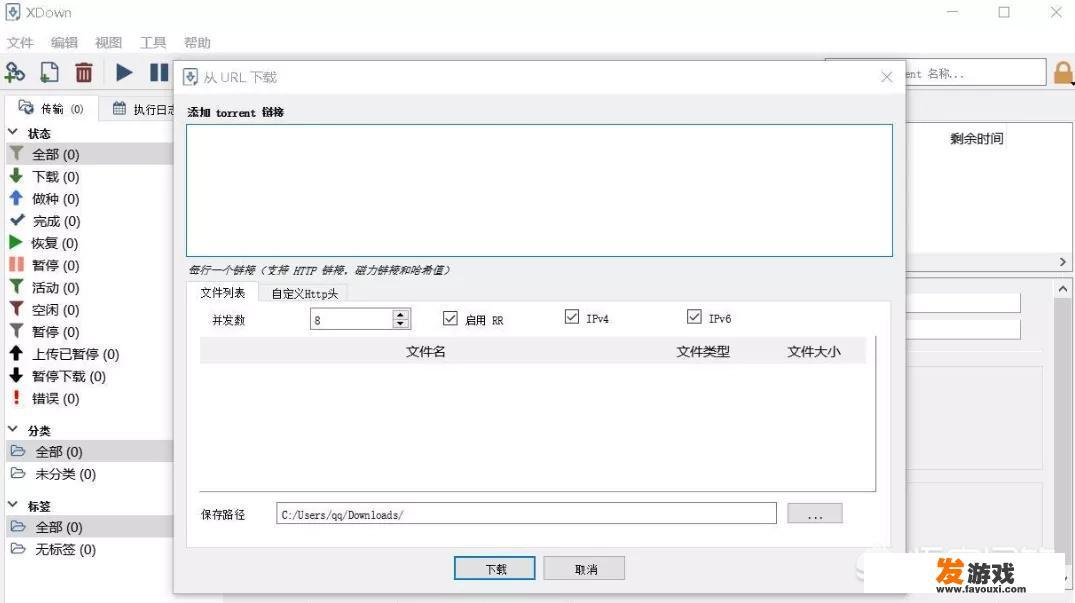Click the 取消 button
The height and width of the screenshot is (603, 1075).
pyautogui.click(x=585, y=569)
